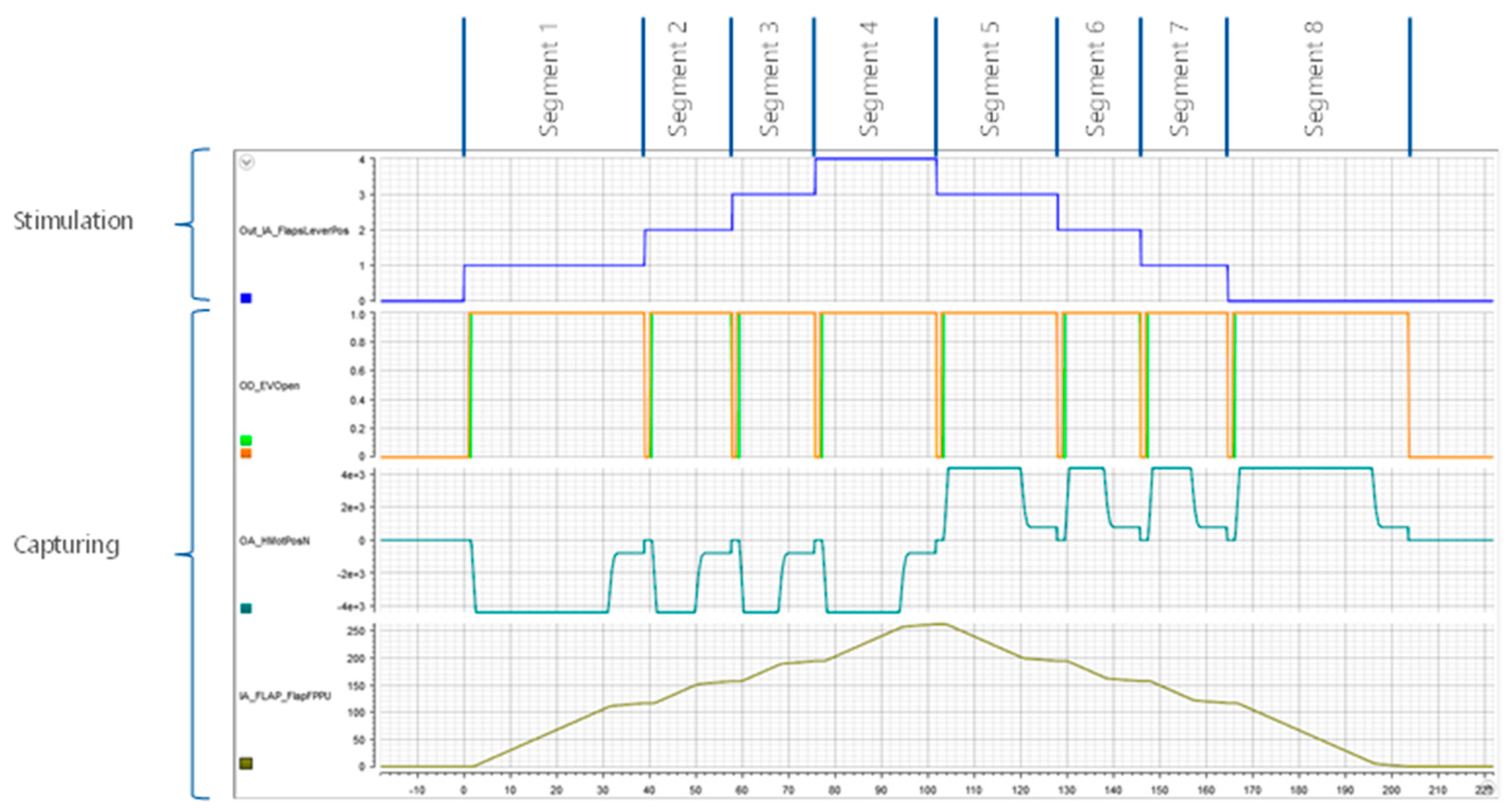Click the Capturing group label
1512x809 pixels.
[x=66, y=545]
